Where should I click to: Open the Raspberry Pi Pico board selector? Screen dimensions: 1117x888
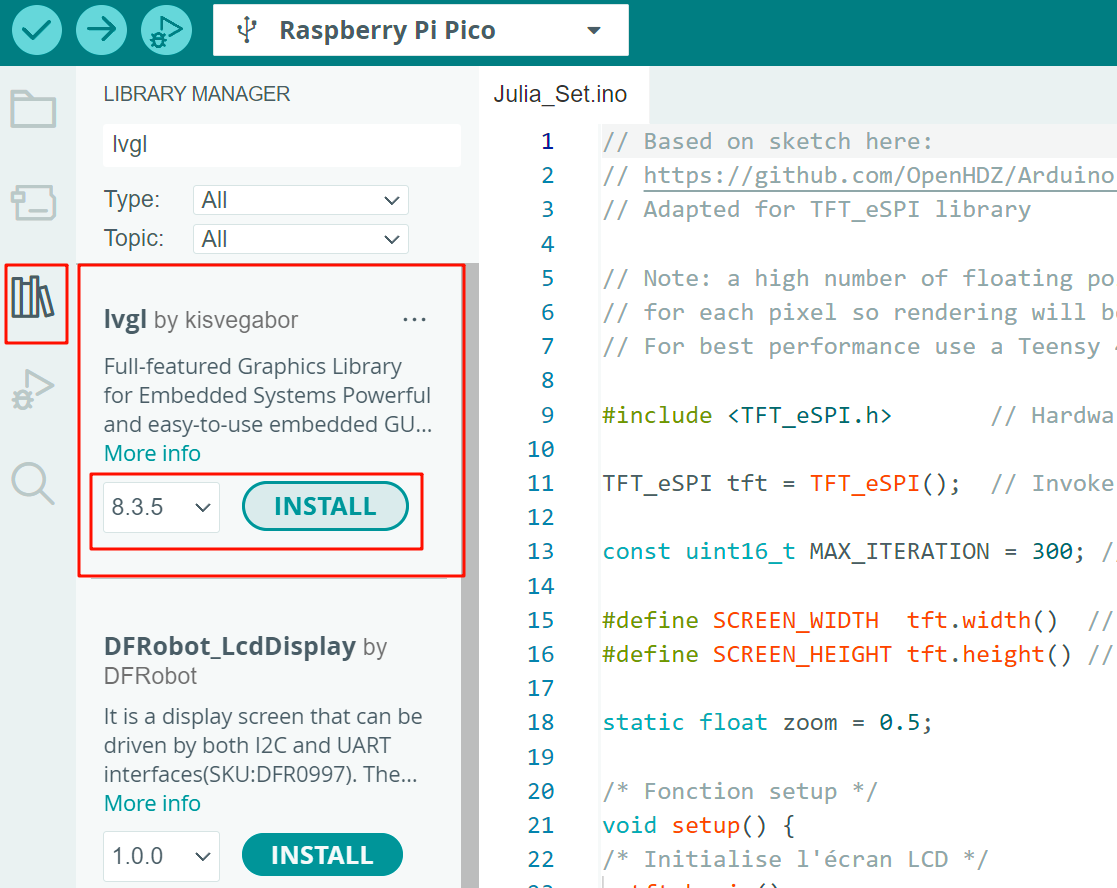click(x=420, y=30)
